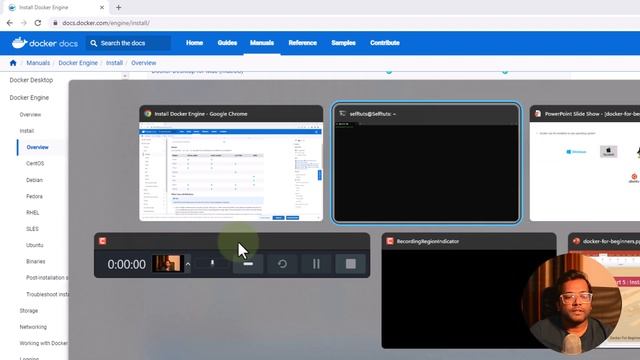The width and height of the screenshot is (640, 360).
Task: Click the Search the docs field
Action: coord(128,43)
